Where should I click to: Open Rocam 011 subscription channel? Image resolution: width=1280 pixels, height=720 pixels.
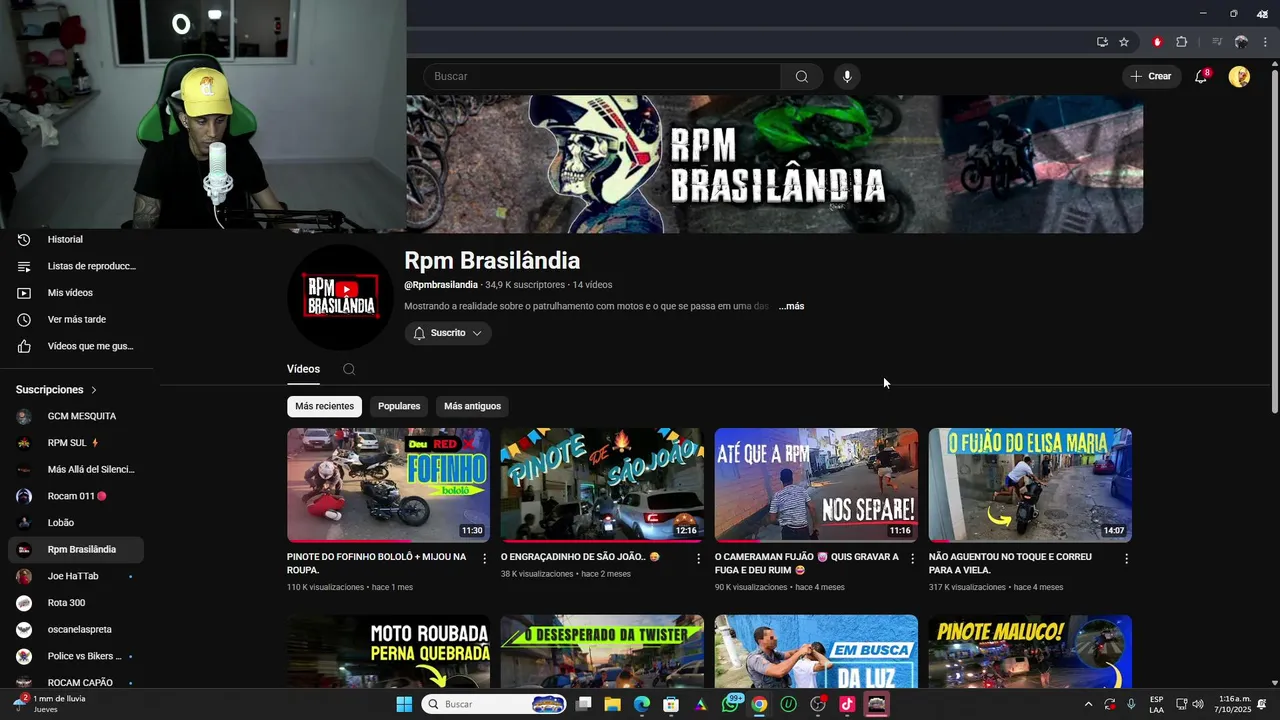pos(76,496)
